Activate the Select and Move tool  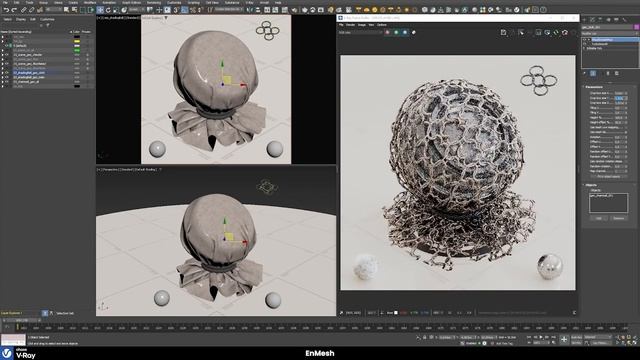coord(100,10)
